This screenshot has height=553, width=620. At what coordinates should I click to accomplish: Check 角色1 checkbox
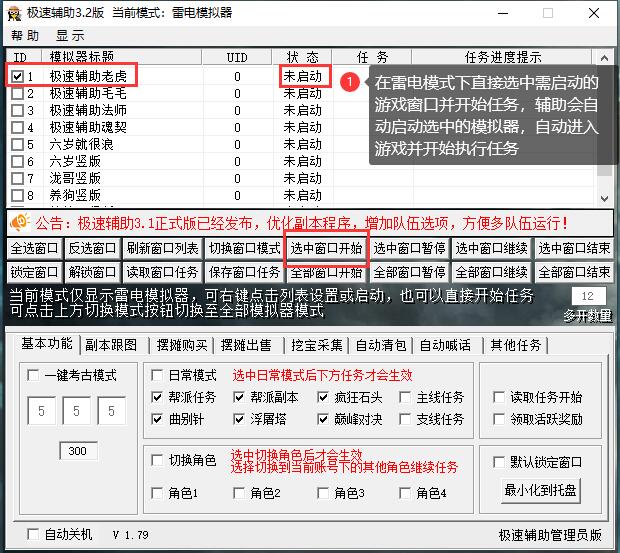pos(157,493)
